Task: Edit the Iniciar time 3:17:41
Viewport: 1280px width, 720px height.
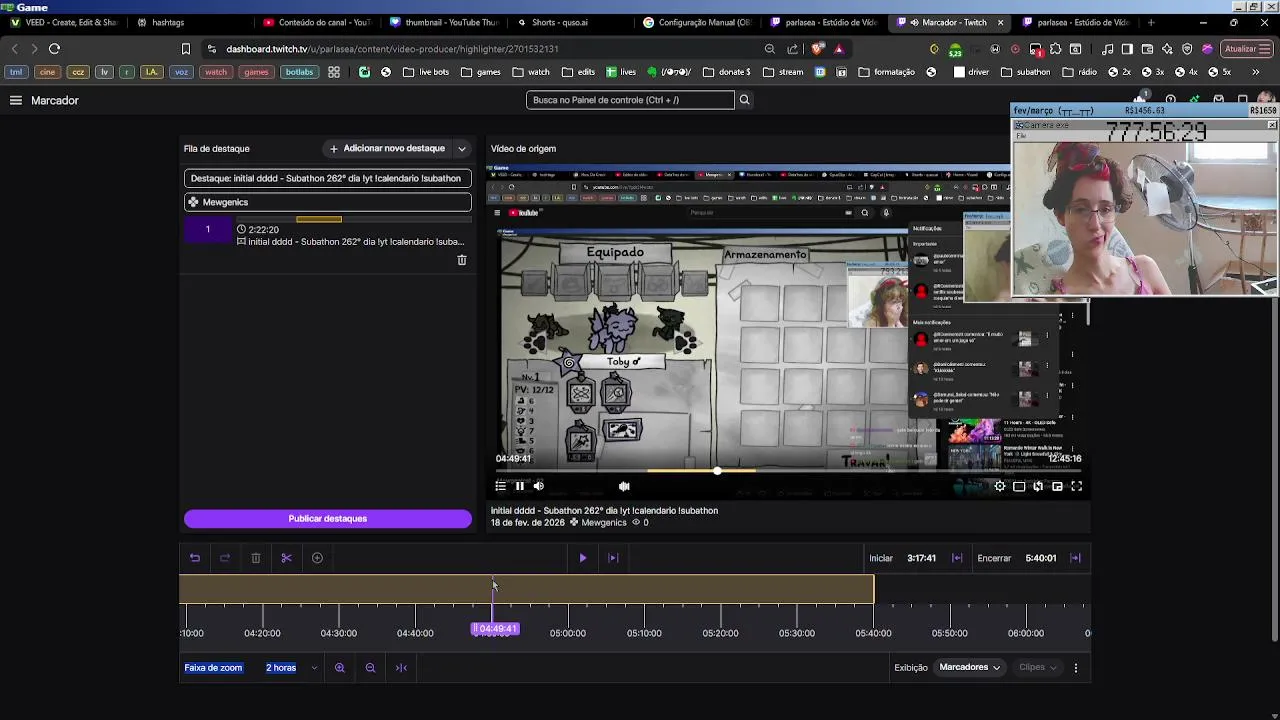Action: [921, 558]
